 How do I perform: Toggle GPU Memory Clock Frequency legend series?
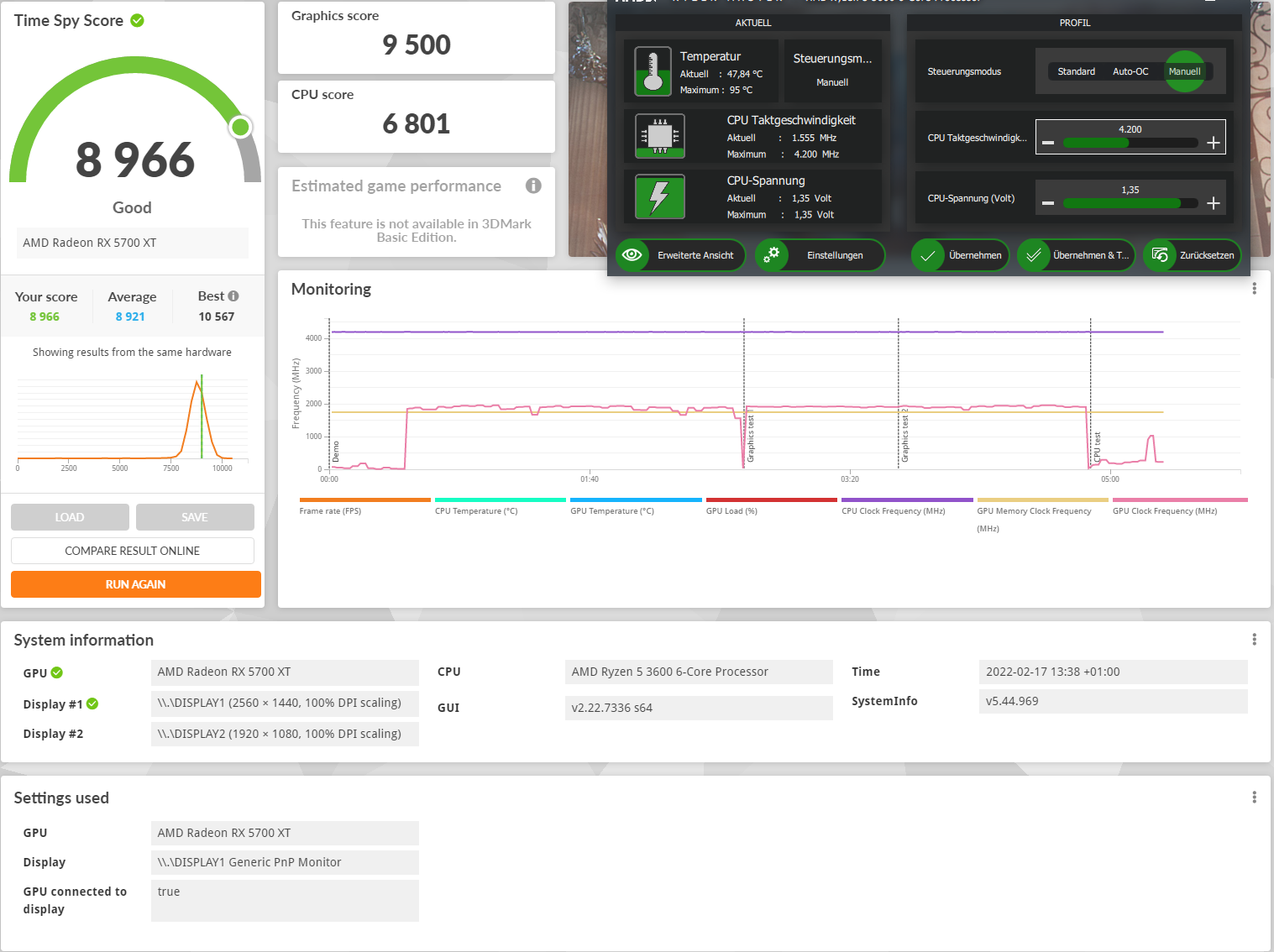point(1034,519)
